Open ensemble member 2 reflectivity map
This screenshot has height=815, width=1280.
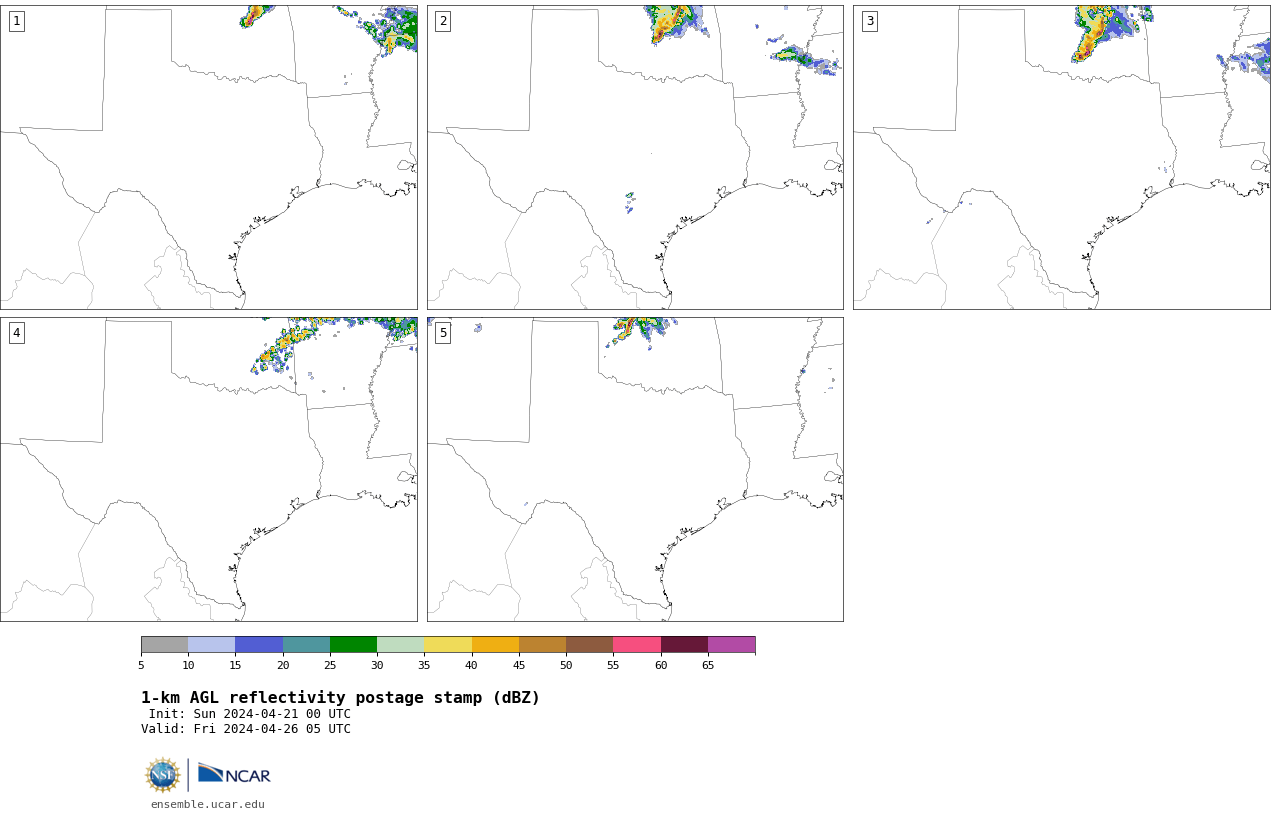(635, 157)
